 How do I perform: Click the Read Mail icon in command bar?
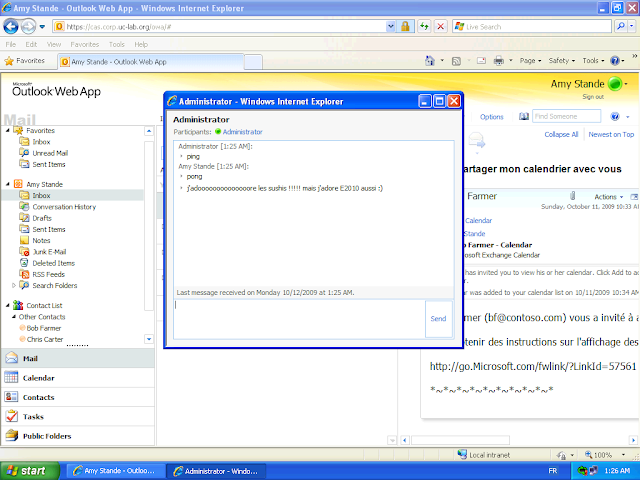(x=482, y=61)
